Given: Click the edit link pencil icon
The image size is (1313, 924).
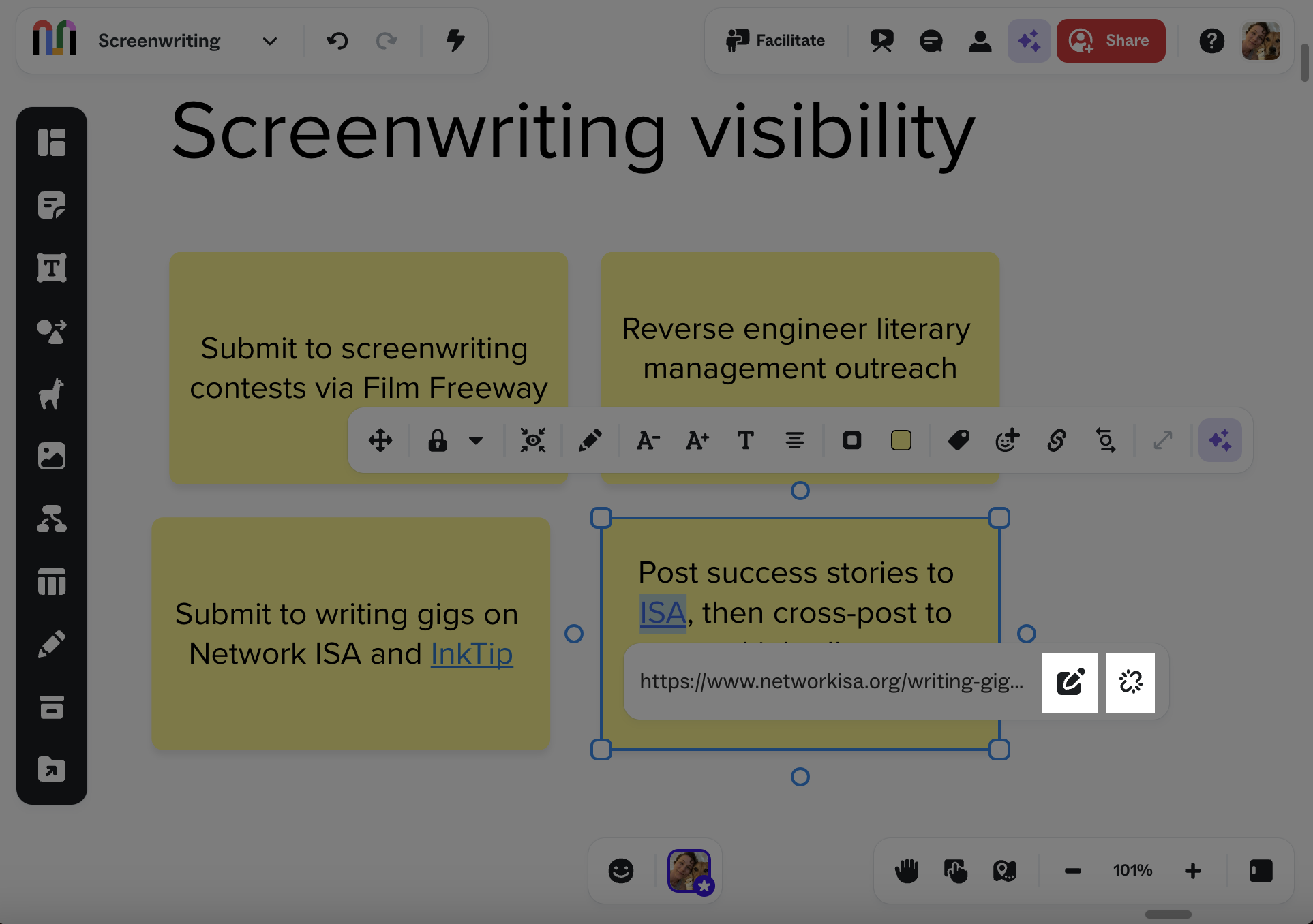Looking at the screenshot, I should pos(1070,682).
